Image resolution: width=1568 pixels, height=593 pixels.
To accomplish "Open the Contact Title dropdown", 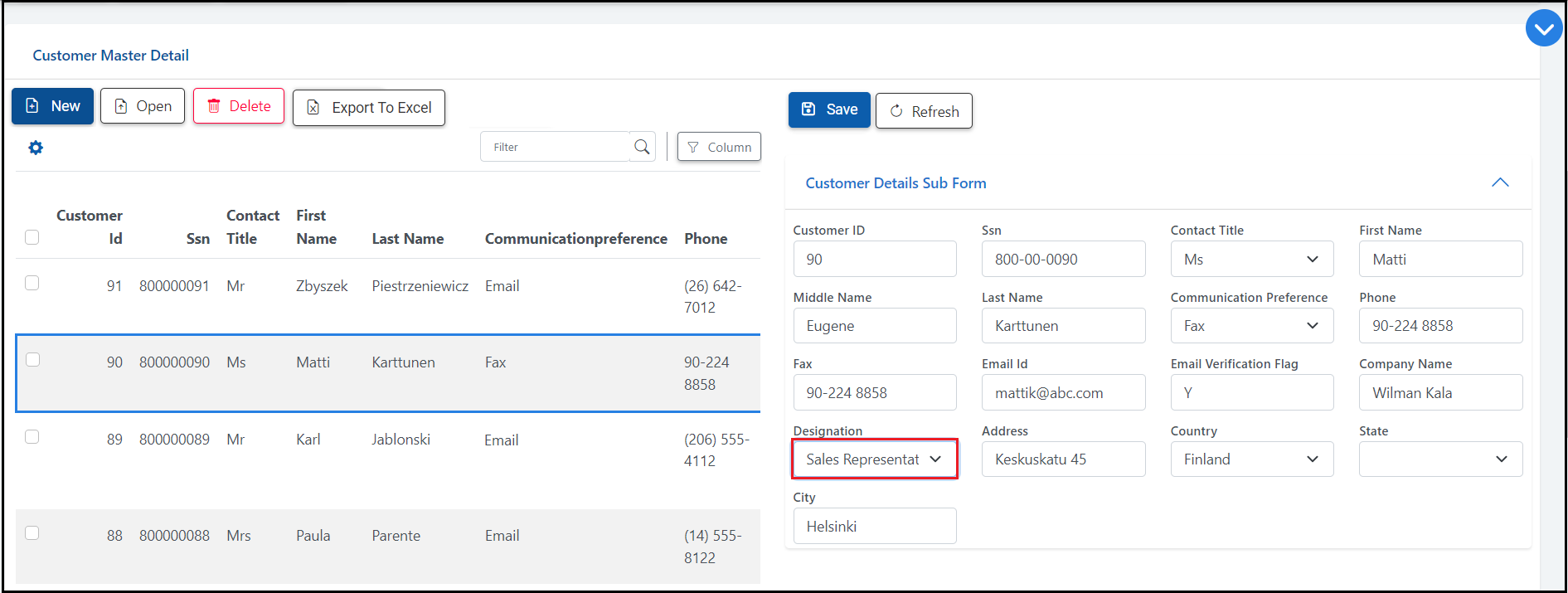I will tap(1251, 260).
